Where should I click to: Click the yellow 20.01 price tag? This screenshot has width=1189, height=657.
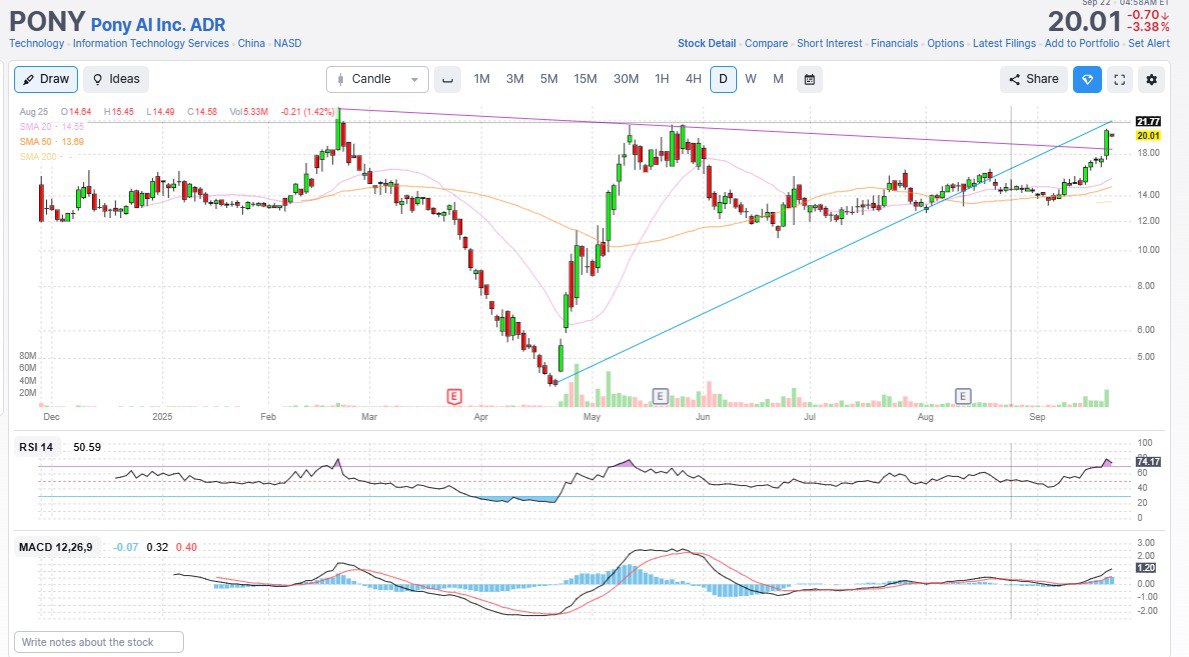1148,136
